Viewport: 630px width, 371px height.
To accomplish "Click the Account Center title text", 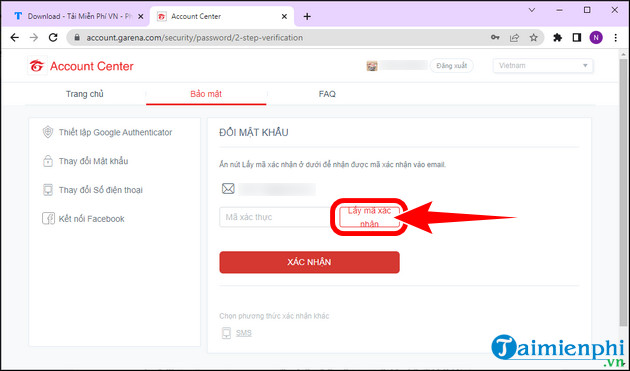I will 92,66.
